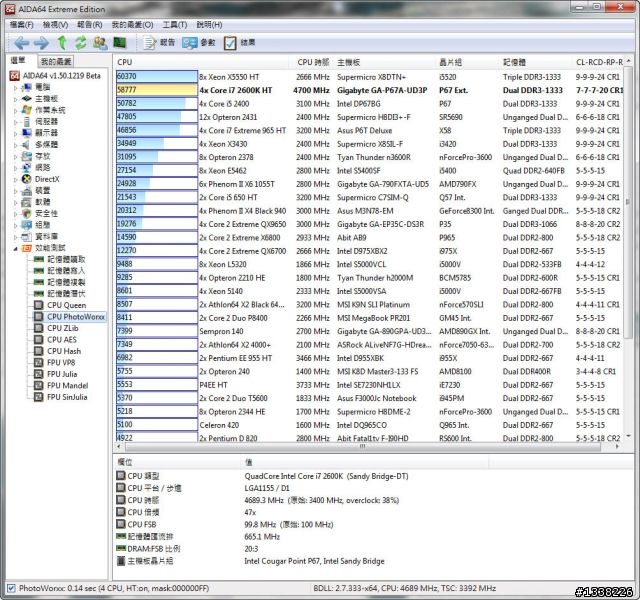Expand the 網路 (Network) tree node

(16, 167)
